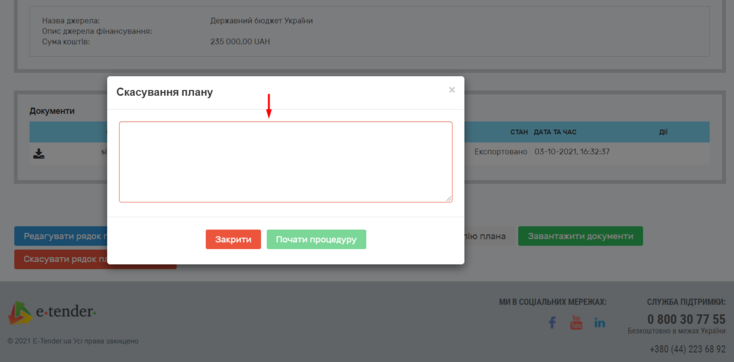Click the Експортовано status cell
The image size is (734, 362).
click(x=501, y=152)
